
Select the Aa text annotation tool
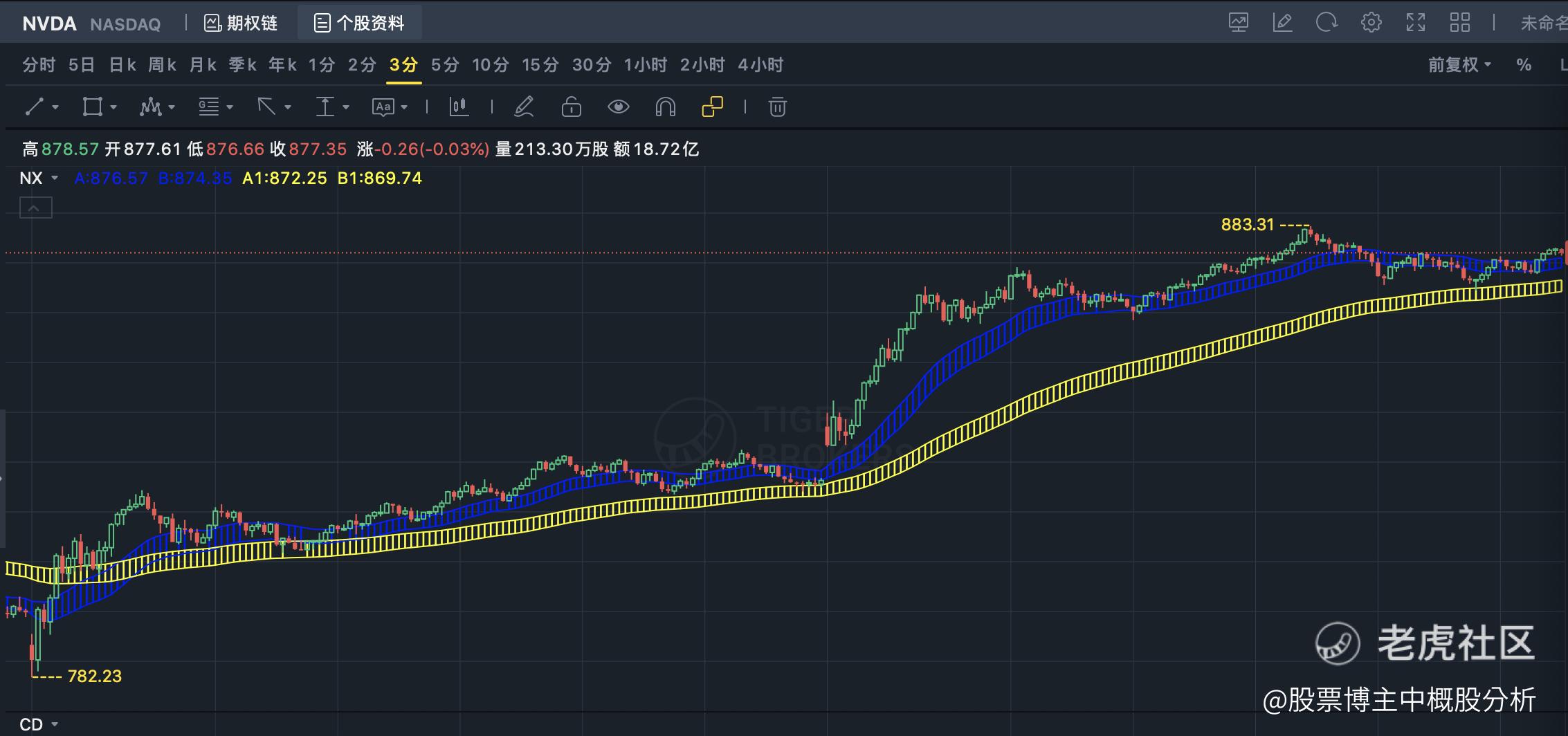pyautogui.click(x=383, y=107)
